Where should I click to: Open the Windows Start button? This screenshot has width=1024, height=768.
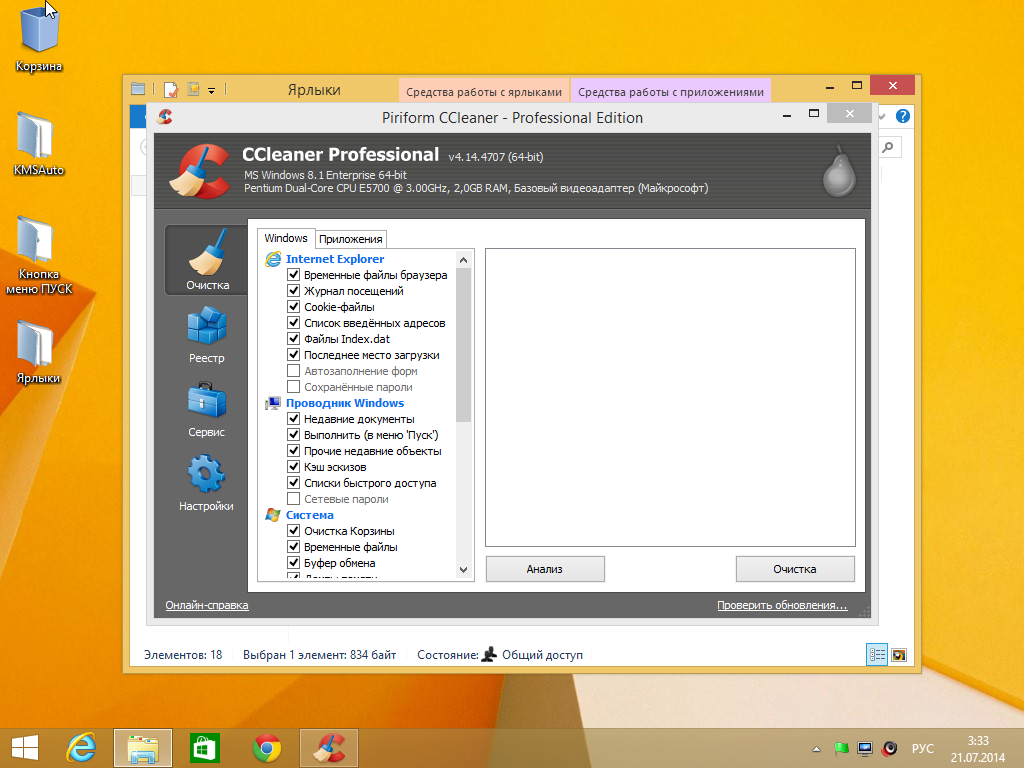point(25,748)
